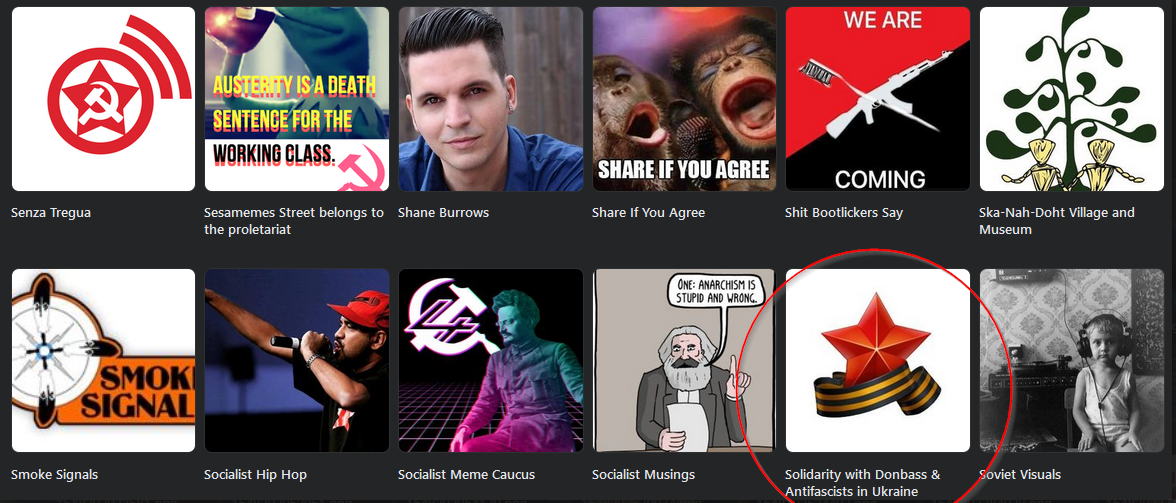Click the Socialist Hip Hop rapper photo
The height and width of the screenshot is (503, 1176).
point(297,361)
